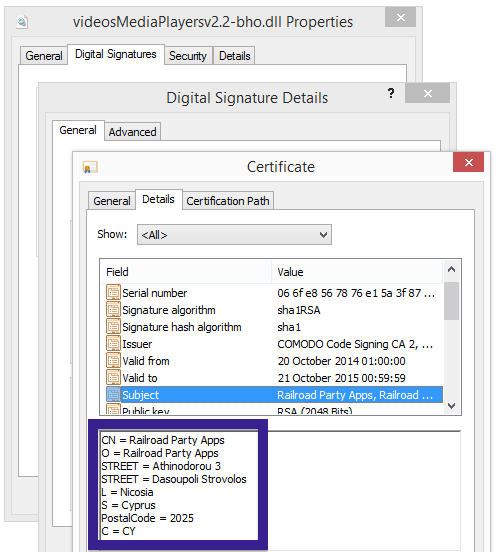Click 'STREET = Athinodorou 3' line

pyautogui.click(x=161, y=466)
